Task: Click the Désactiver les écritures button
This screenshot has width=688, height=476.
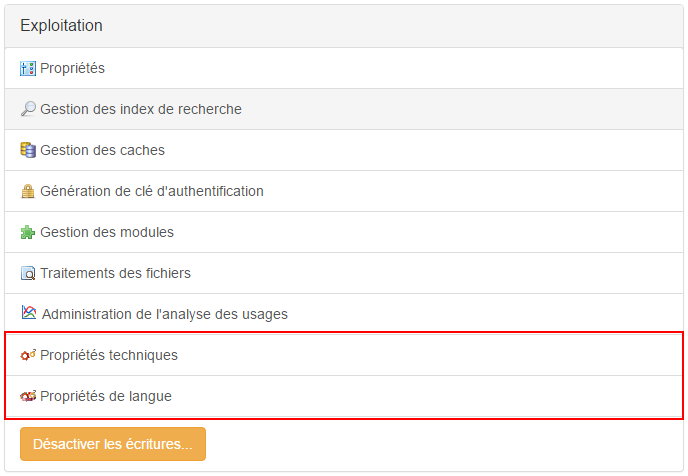Action: [113, 444]
